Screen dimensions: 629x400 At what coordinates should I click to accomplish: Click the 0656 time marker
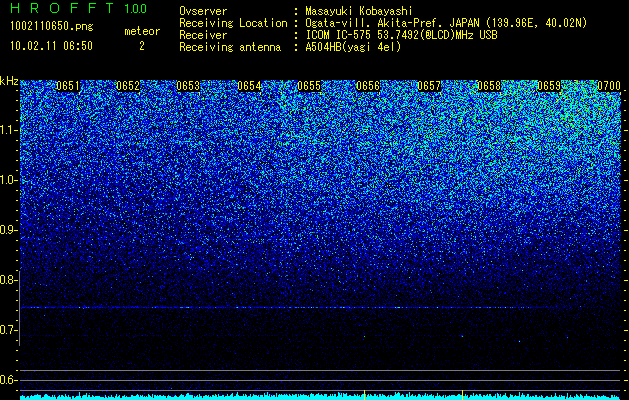coord(368,86)
